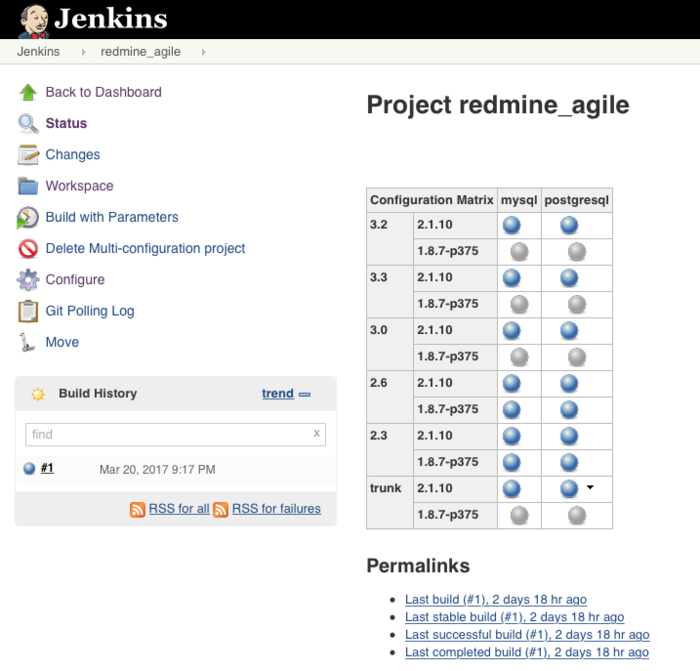The image size is (700, 671).
Task: Click the trend link in Build History
Action: (x=277, y=394)
